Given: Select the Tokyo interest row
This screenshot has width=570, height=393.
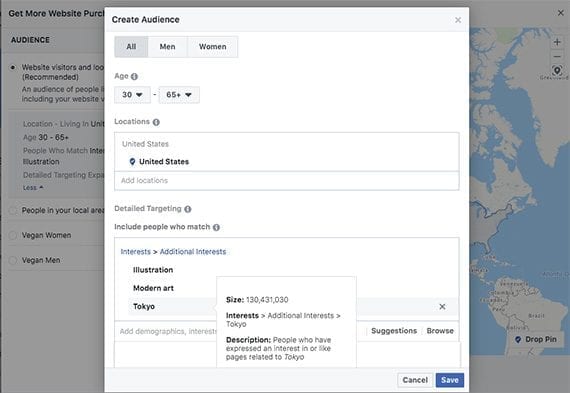Looking at the screenshot, I should pos(293,306).
